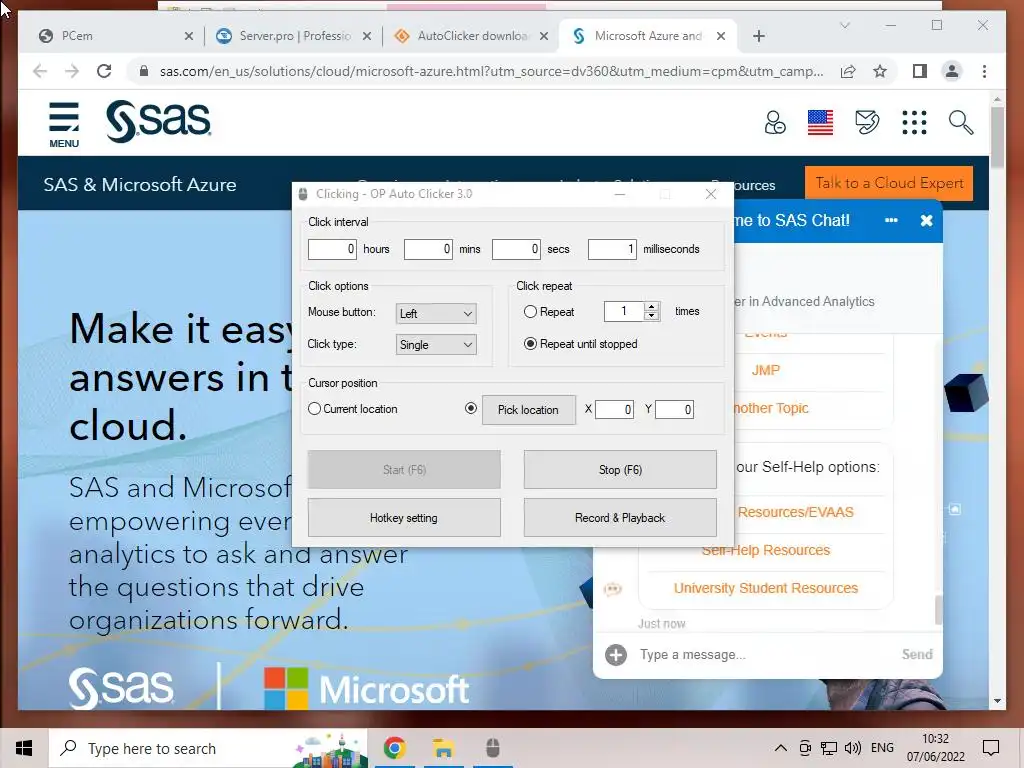Open University Student Resources chat link
The image size is (1024, 768).
(x=765, y=588)
